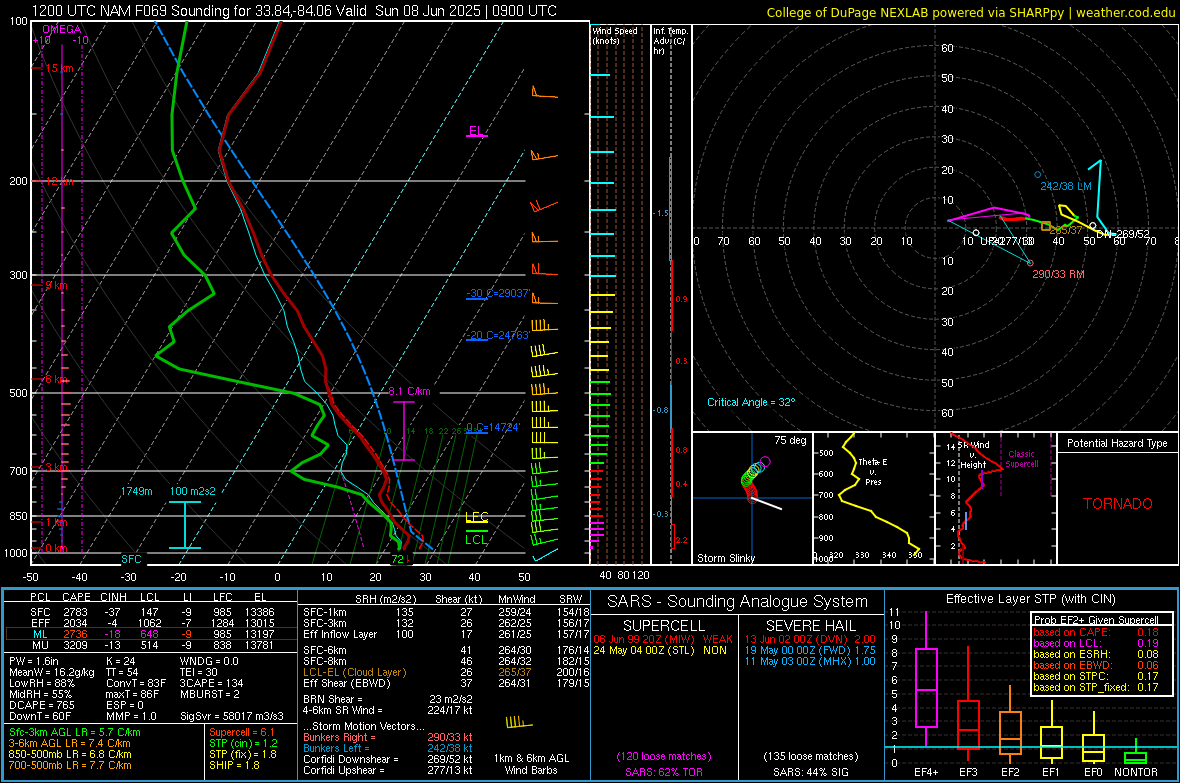Click 'STP (cin) = 1.2' parameter
The image size is (1180, 783).
[x=244, y=743]
